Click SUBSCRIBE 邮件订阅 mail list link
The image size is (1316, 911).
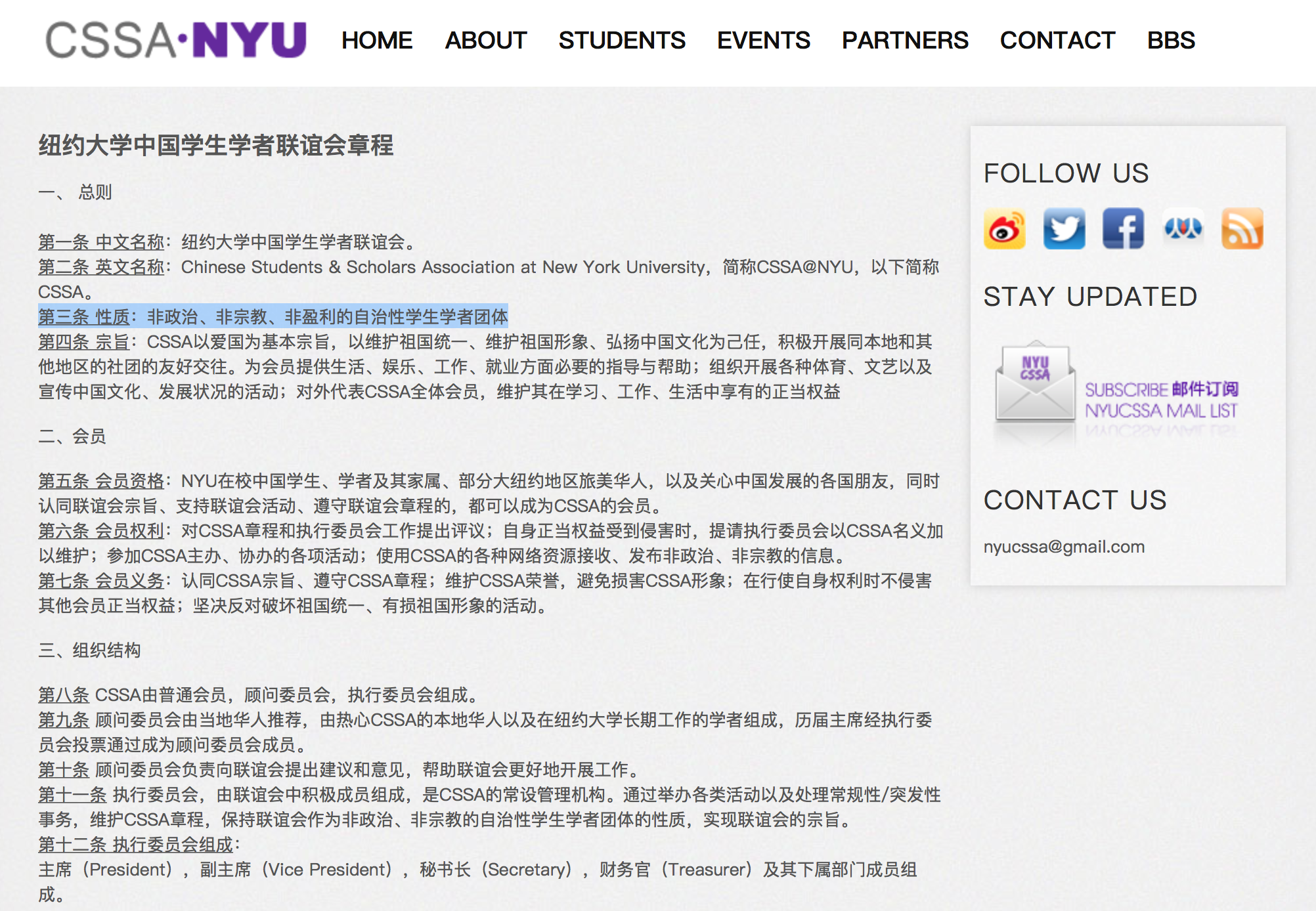pyautogui.click(x=1161, y=390)
